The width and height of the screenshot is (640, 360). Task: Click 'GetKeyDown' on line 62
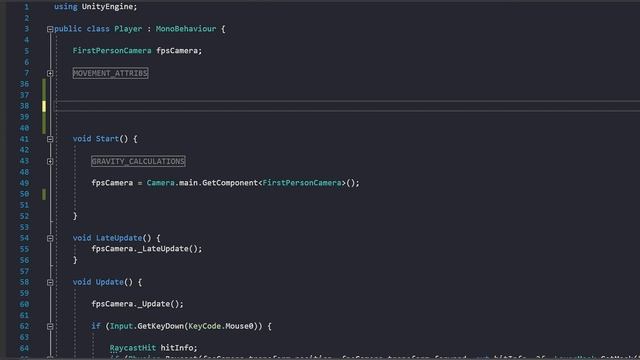160,327
